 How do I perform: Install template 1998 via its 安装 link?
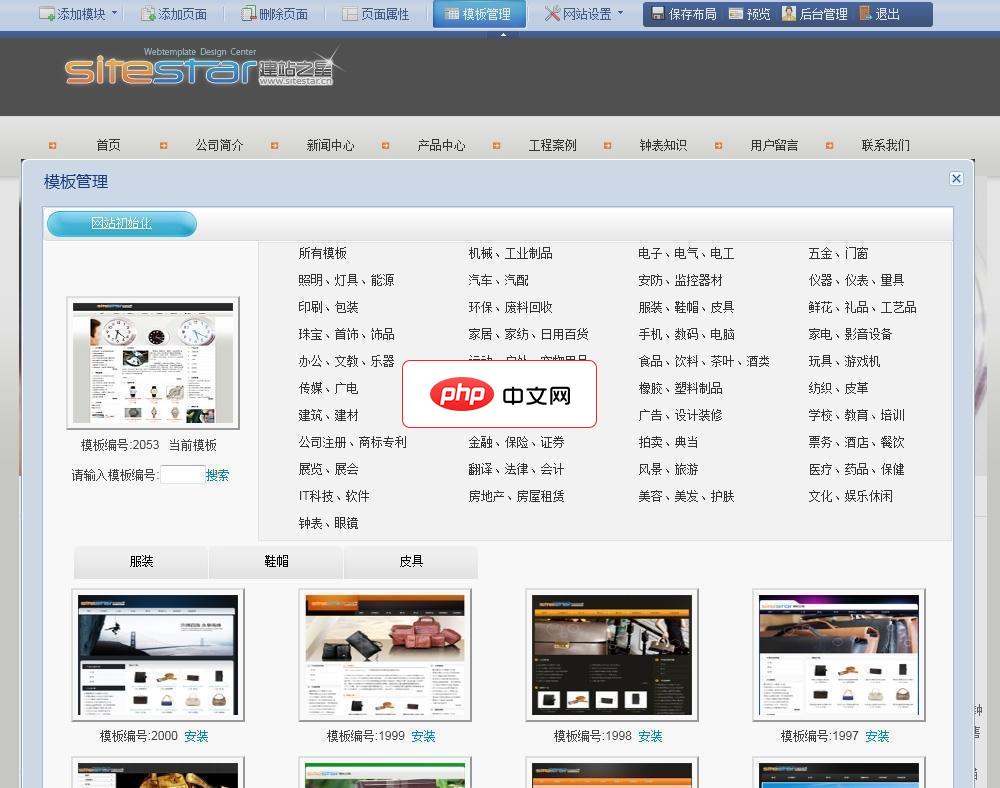click(650, 736)
